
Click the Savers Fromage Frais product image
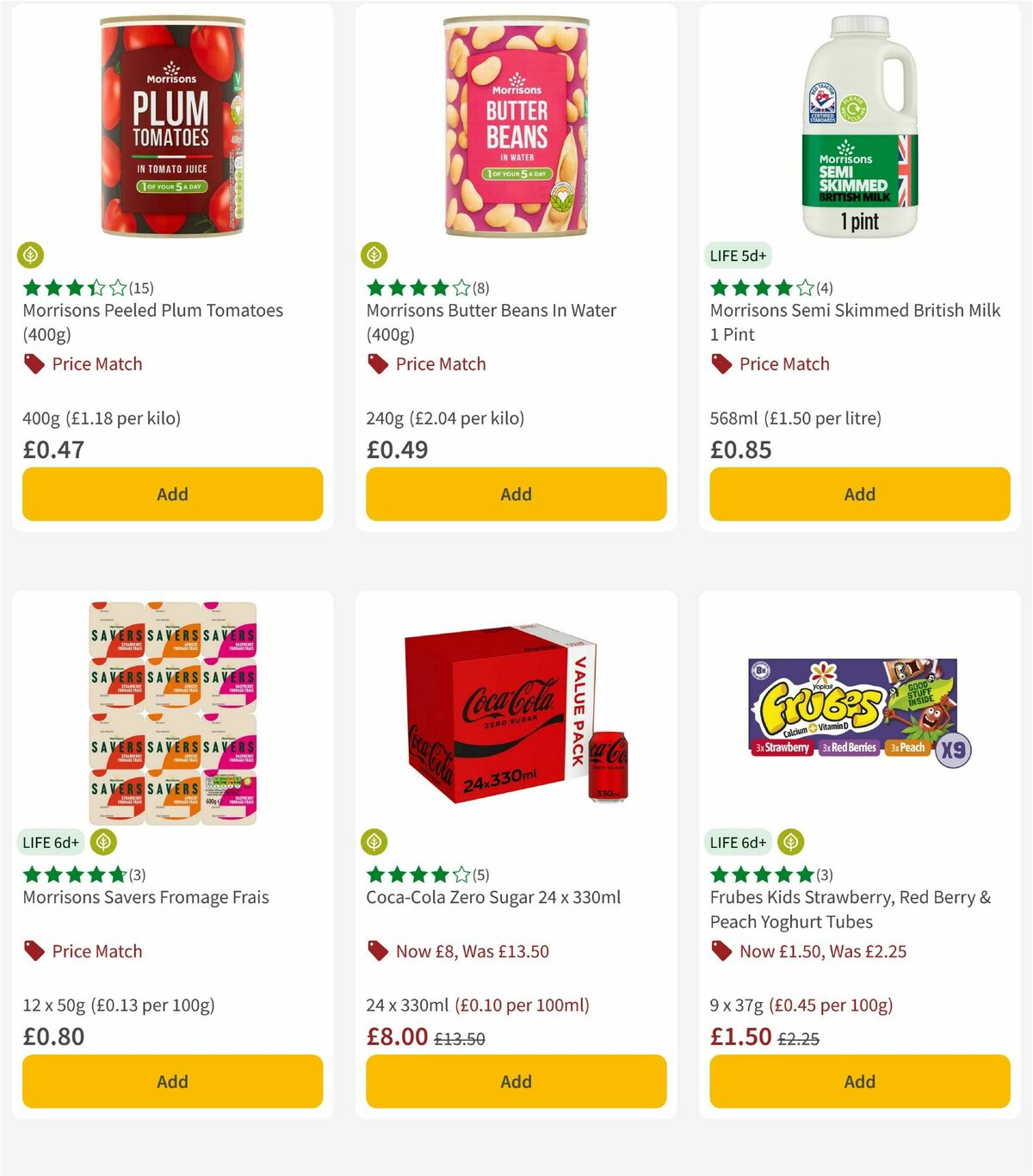pyautogui.click(x=172, y=713)
